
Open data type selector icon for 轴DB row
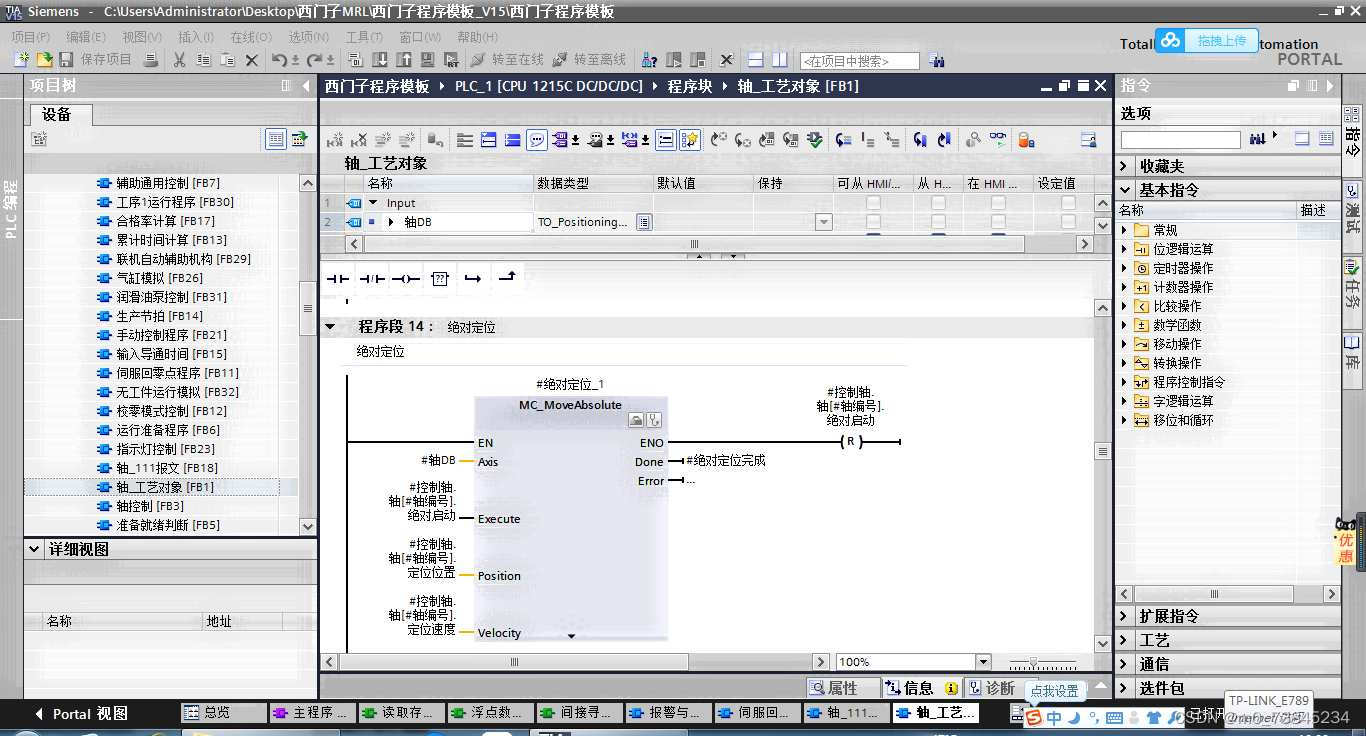[x=644, y=222]
